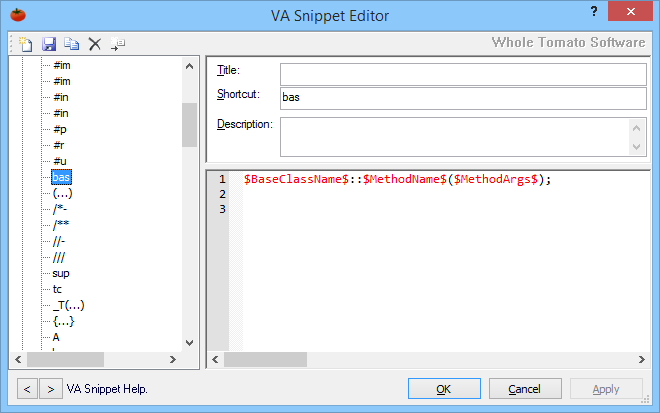The image size is (660, 413).
Task: Click the Save floppy disk icon
Action: (49, 43)
